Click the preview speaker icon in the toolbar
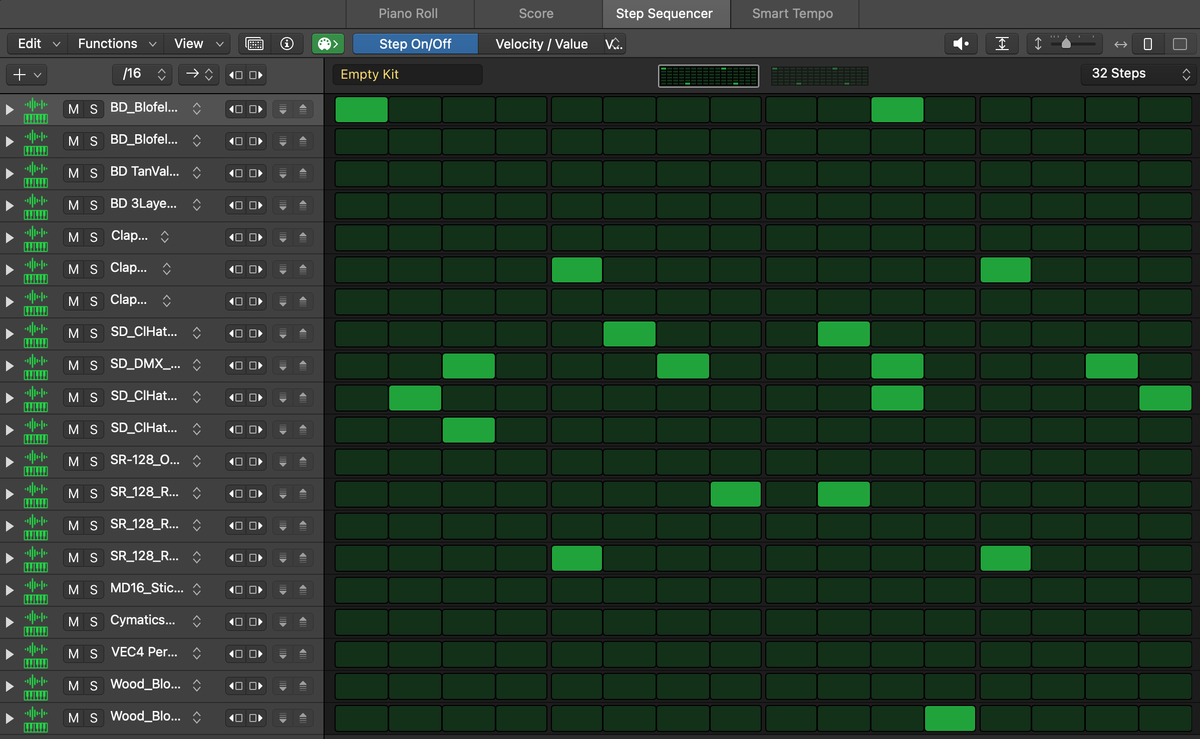This screenshot has height=739, width=1200. click(959, 44)
